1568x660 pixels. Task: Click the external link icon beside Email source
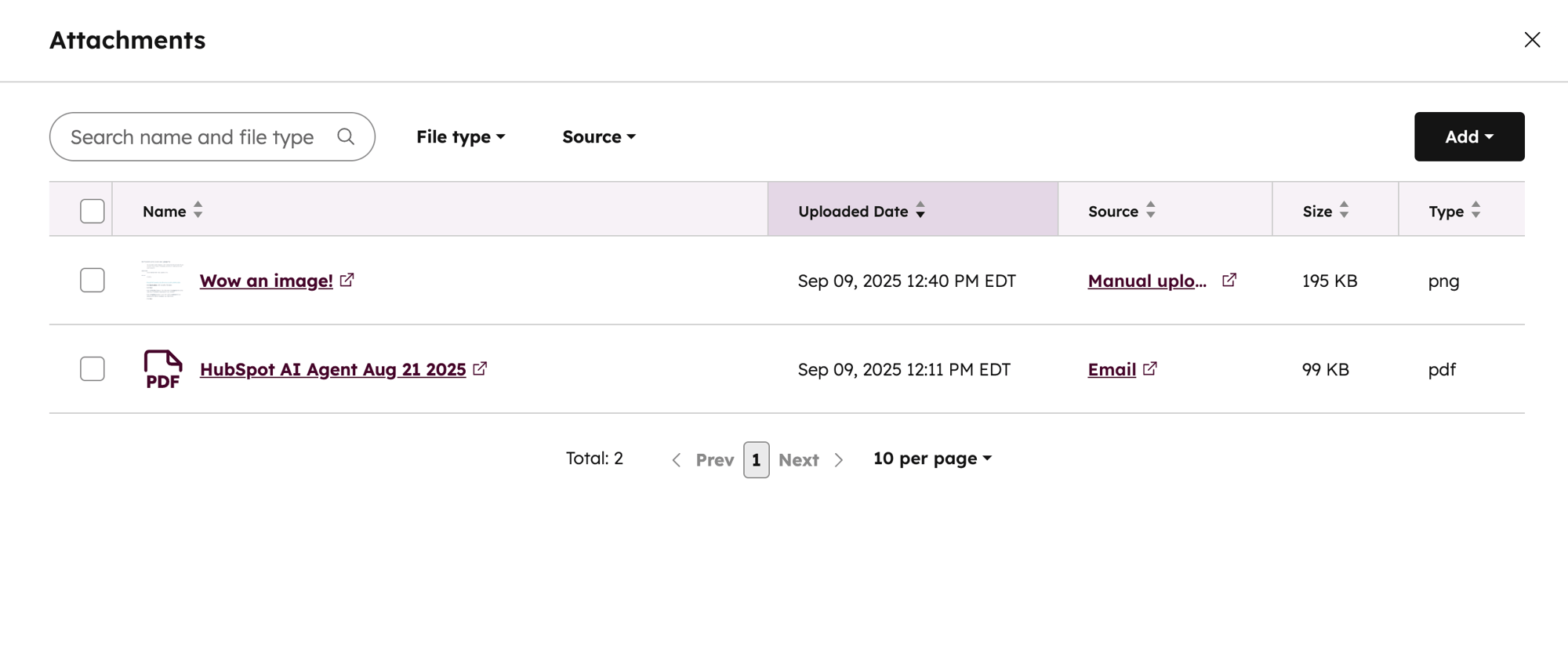coord(1150,368)
